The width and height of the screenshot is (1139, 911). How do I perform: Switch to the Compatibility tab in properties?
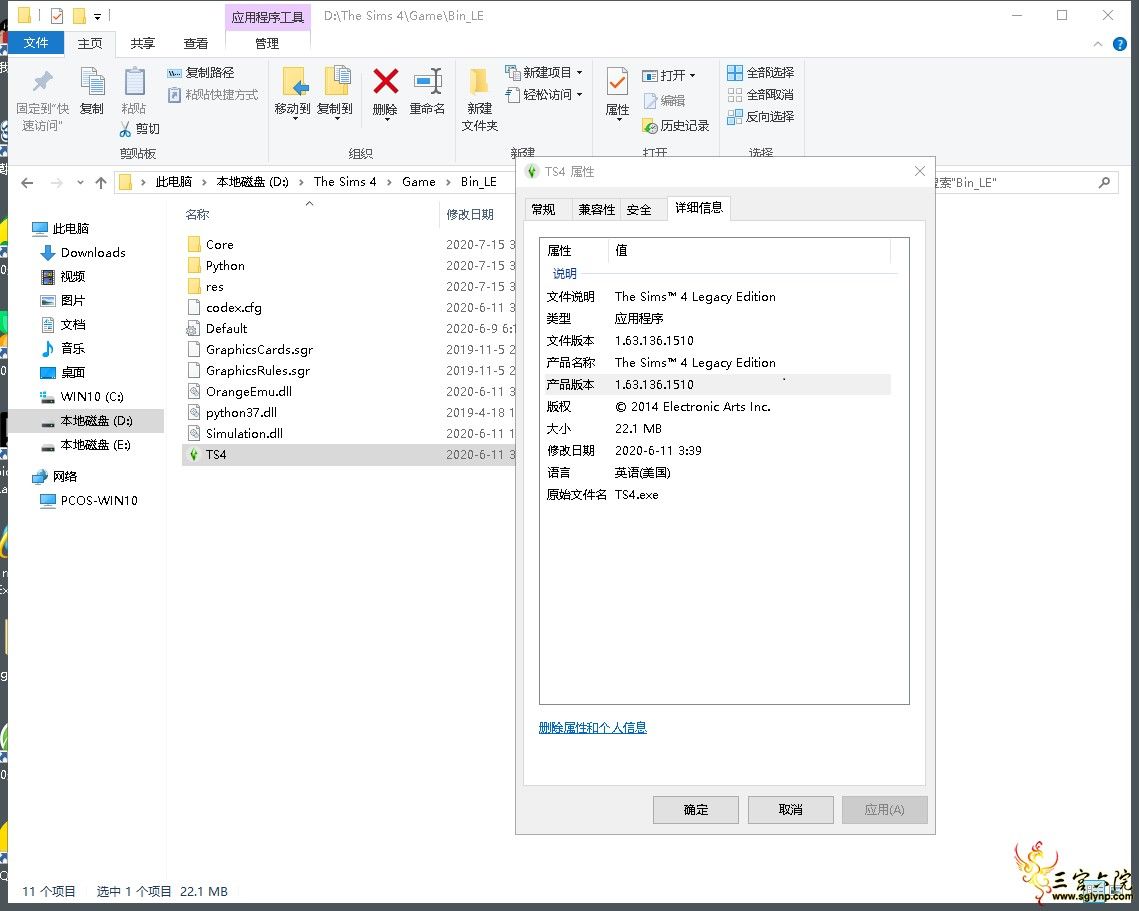pos(596,210)
